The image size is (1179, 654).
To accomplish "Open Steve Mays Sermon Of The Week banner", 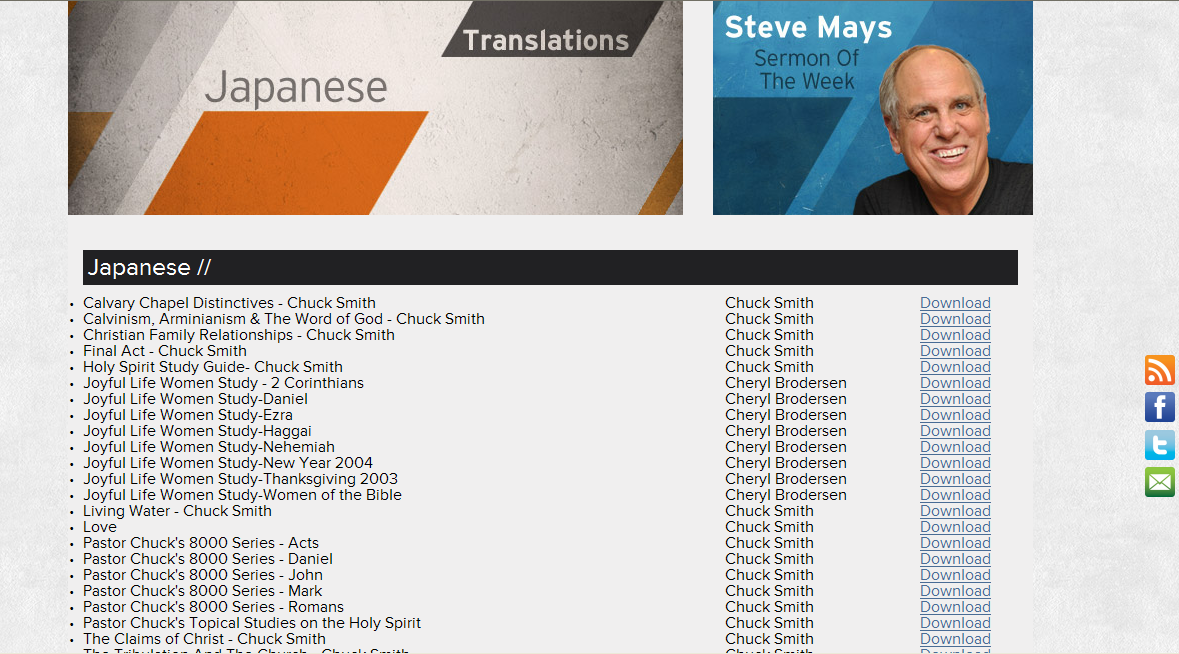I will tap(872, 107).
